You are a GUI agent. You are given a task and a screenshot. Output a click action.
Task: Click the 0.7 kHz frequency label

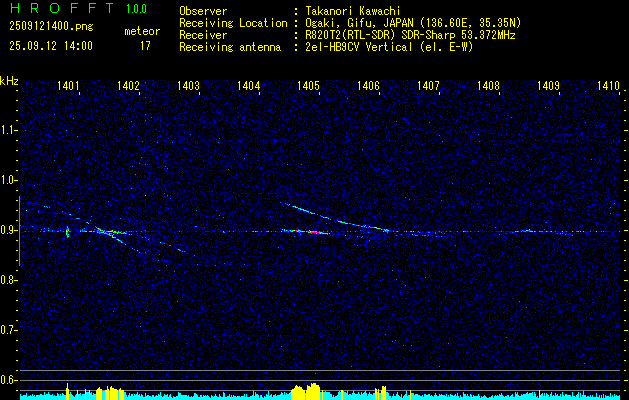[x=9, y=330]
